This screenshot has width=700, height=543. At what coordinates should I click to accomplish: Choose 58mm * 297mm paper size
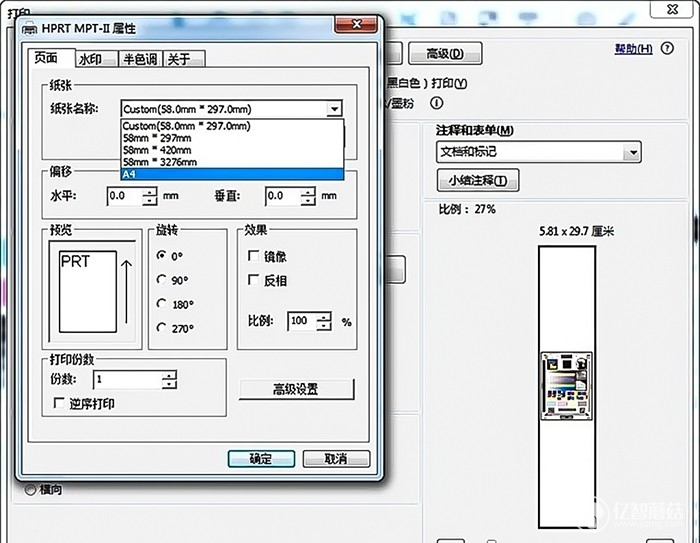click(x=232, y=138)
